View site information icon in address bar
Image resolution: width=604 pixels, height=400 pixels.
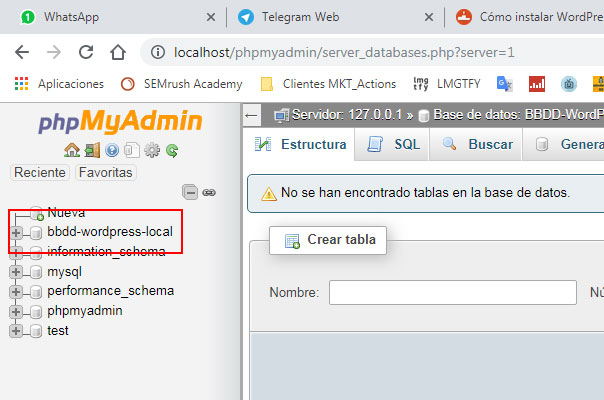[x=158, y=52]
